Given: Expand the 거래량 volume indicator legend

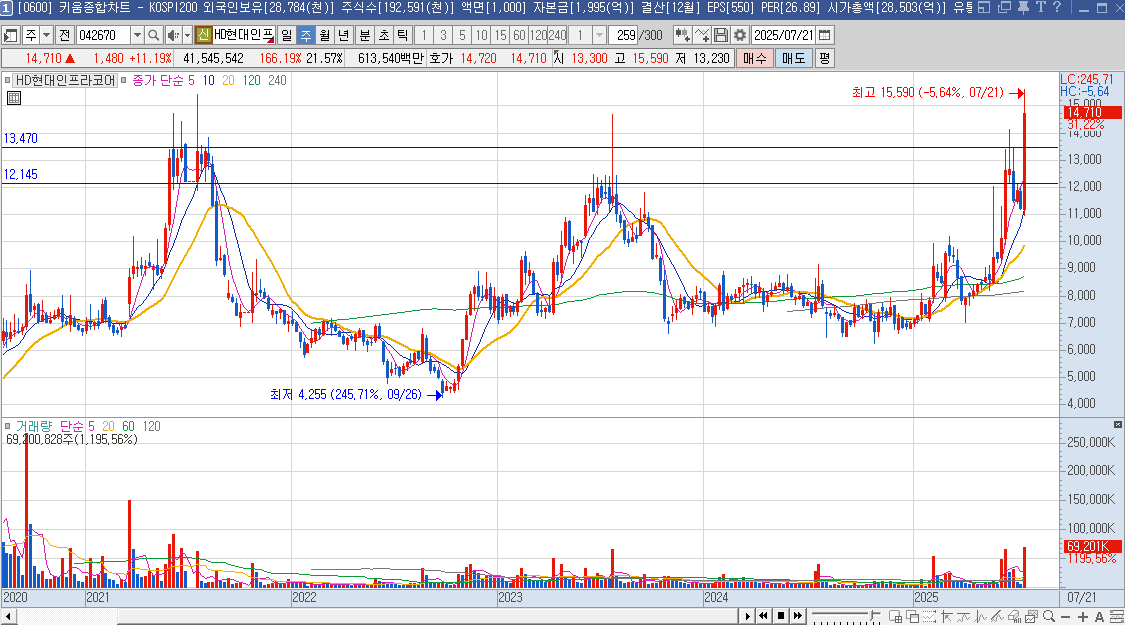Looking at the screenshot, I should 7,426.
